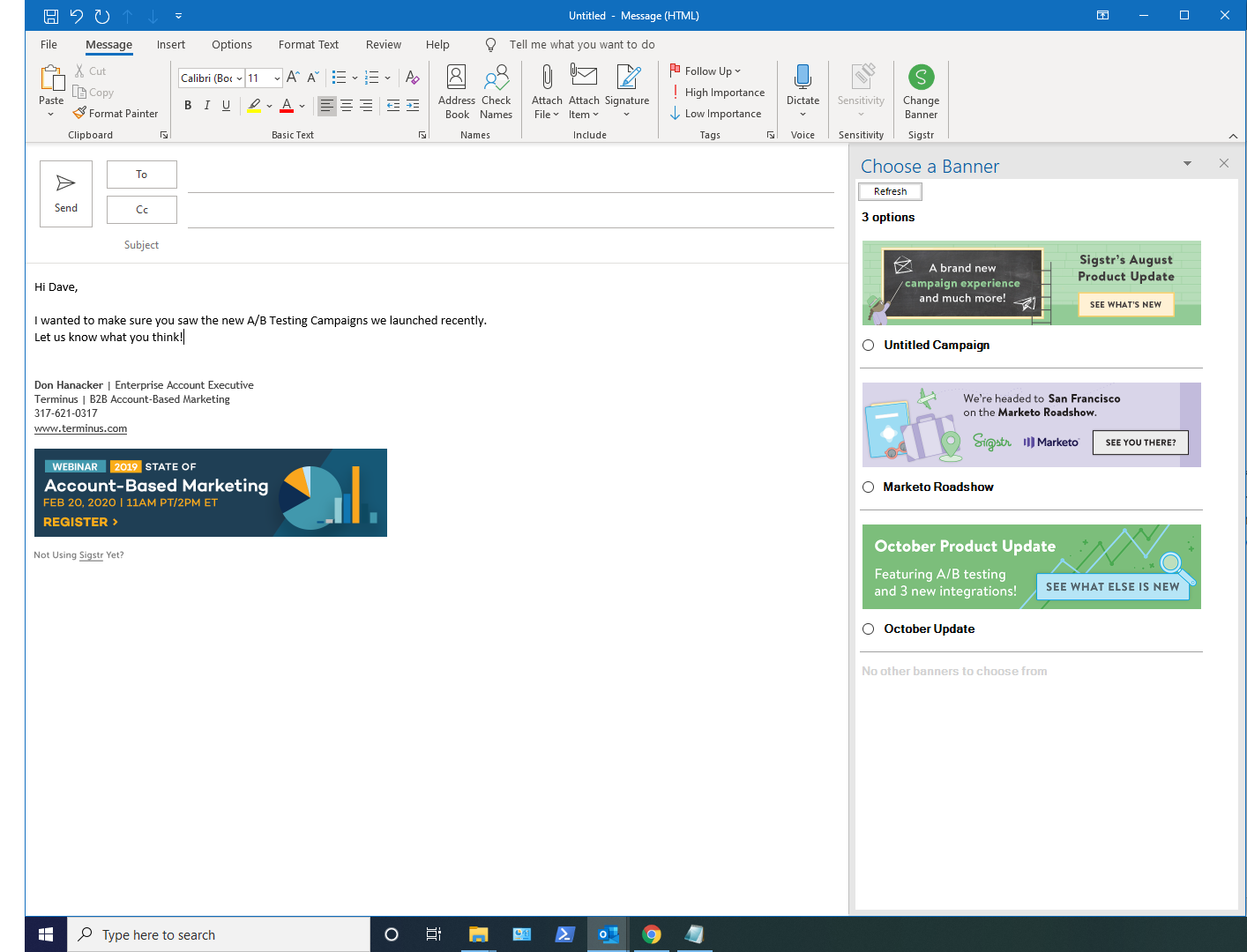1247x952 pixels.
Task: Increase indent icon
Action: click(x=413, y=106)
